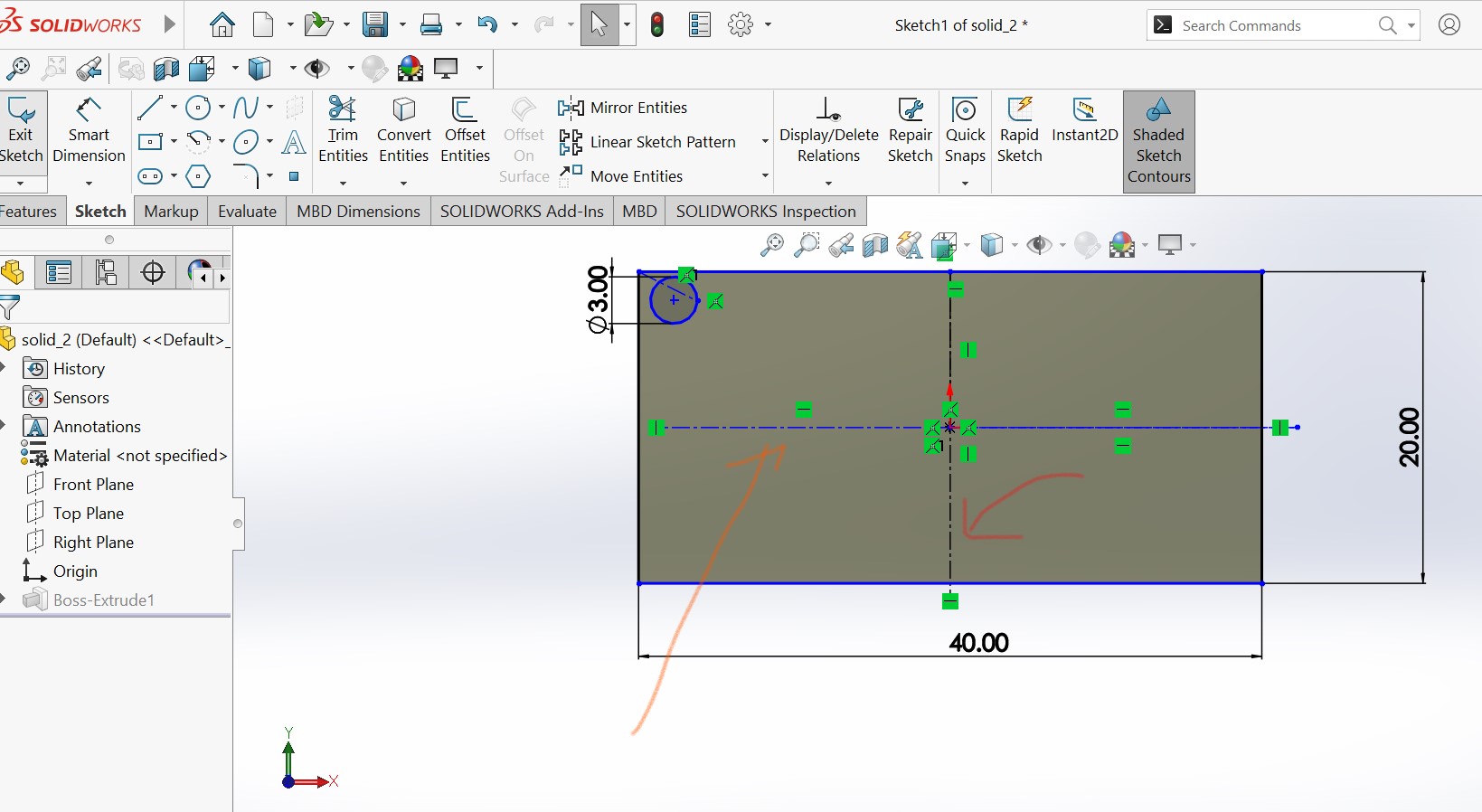The height and width of the screenshot is (812, 1482).
Task: Click Exit Sketch button
Action: 21,132
